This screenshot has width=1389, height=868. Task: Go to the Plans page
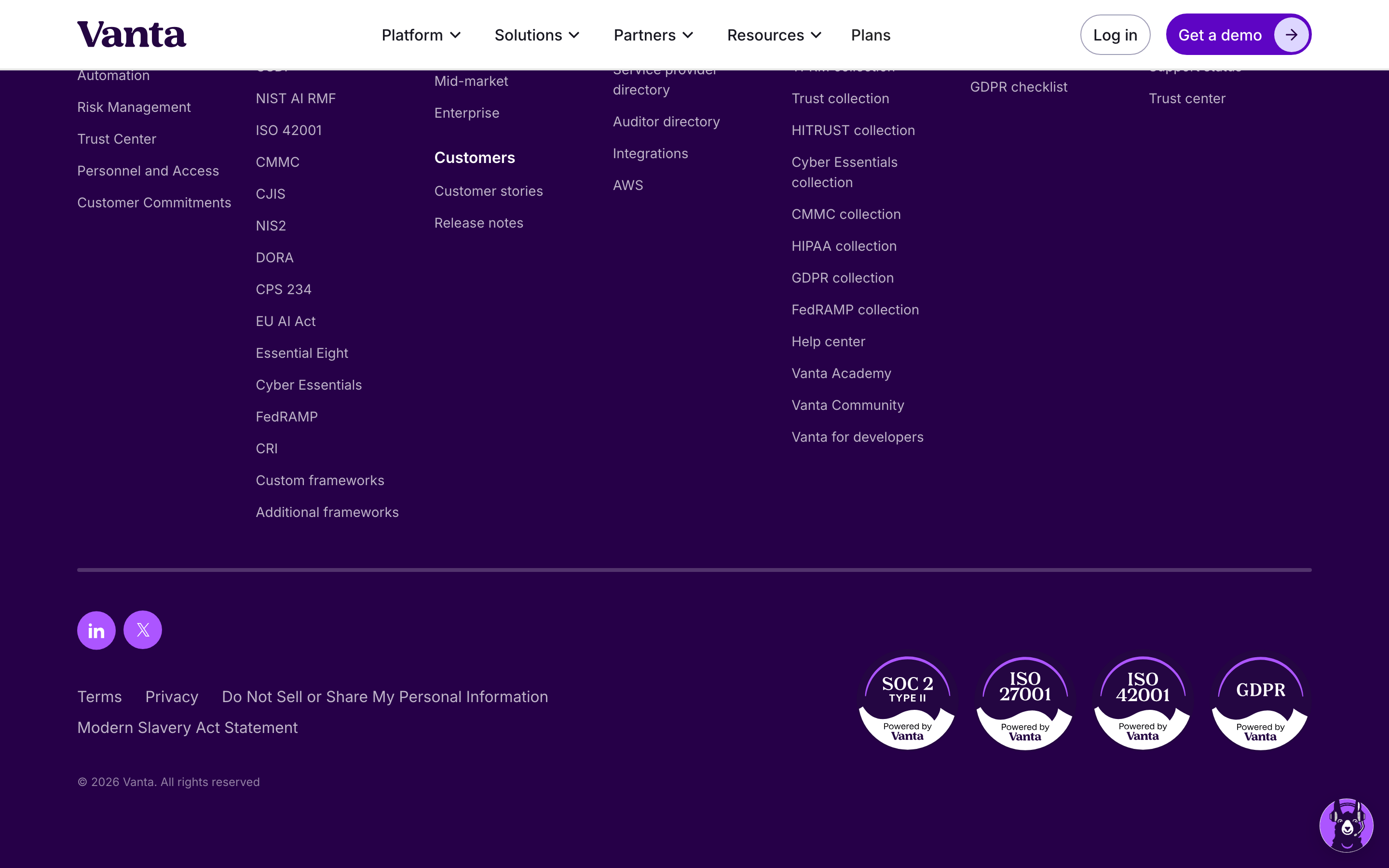[x=870, y=35]
